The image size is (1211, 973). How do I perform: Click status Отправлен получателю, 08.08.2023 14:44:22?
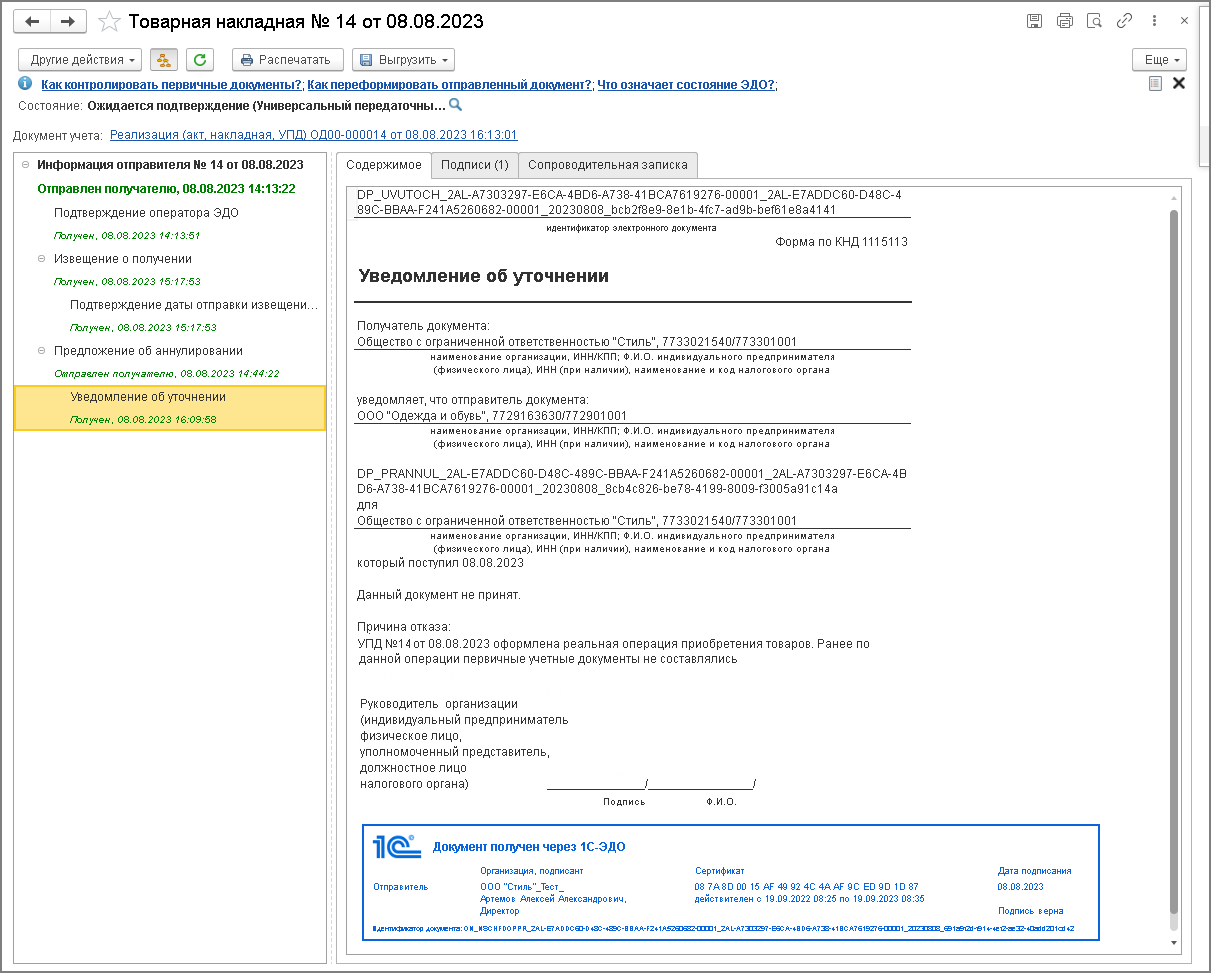coord(166,374)
